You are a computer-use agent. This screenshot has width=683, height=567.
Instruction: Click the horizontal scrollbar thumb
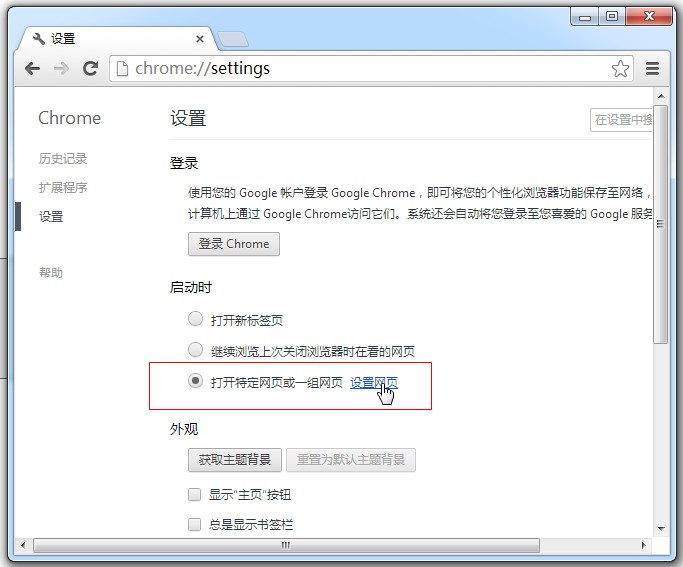(x=286, y=545)
